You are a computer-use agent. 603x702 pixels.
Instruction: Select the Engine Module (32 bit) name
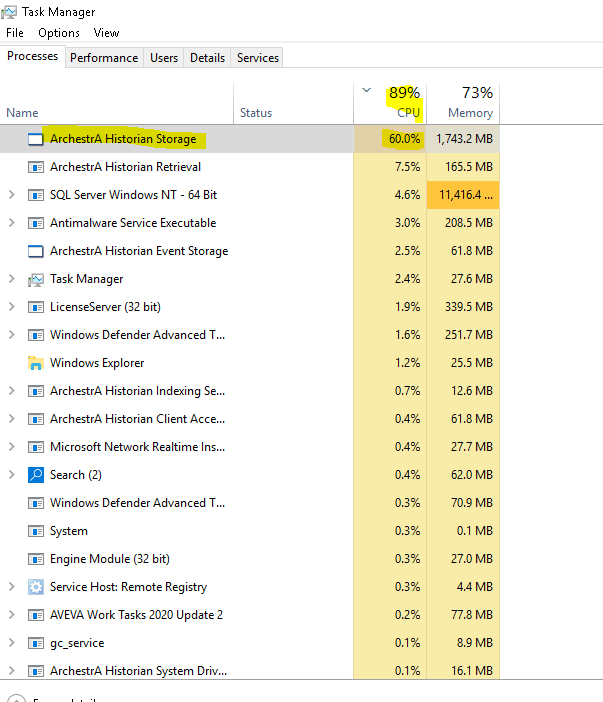tap(110, 559)
